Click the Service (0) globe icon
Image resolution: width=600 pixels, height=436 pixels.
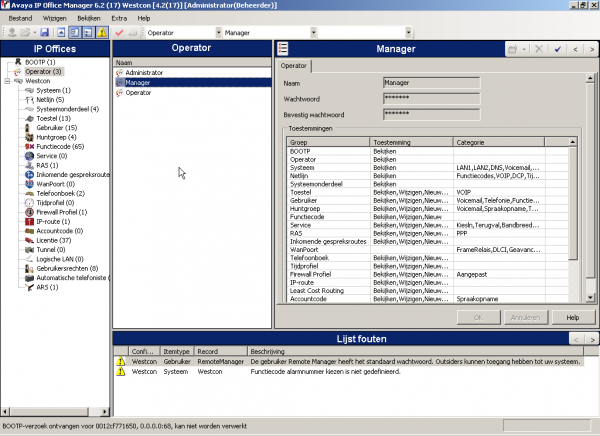pyautogui.click(x=29, y=156)
